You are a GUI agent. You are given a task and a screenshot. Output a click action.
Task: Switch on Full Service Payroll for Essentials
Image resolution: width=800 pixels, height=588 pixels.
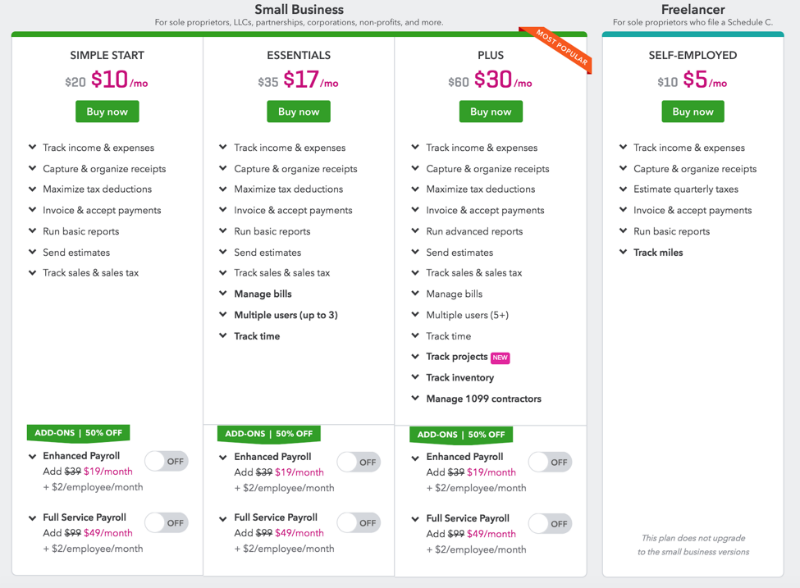pyautogui.click(x=358, y=522)
